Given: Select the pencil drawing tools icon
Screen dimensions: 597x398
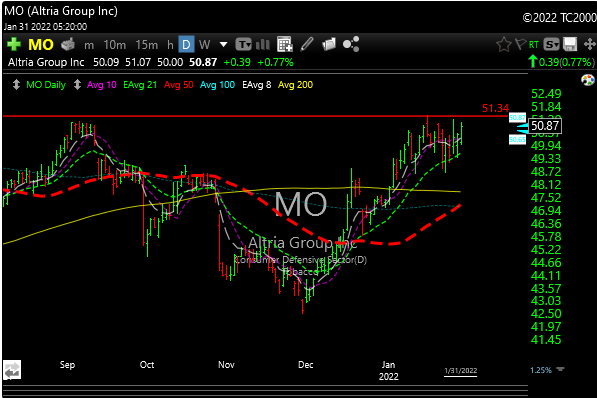Looking at the screenshot, I should click(x=307, y=44).
